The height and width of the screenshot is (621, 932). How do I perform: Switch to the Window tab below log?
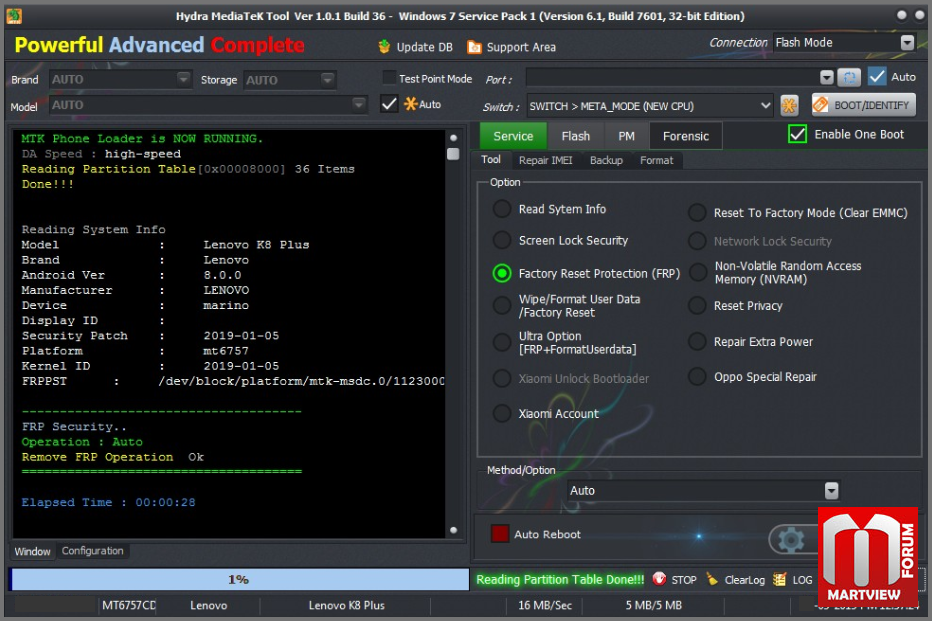(x=33, y=551)
